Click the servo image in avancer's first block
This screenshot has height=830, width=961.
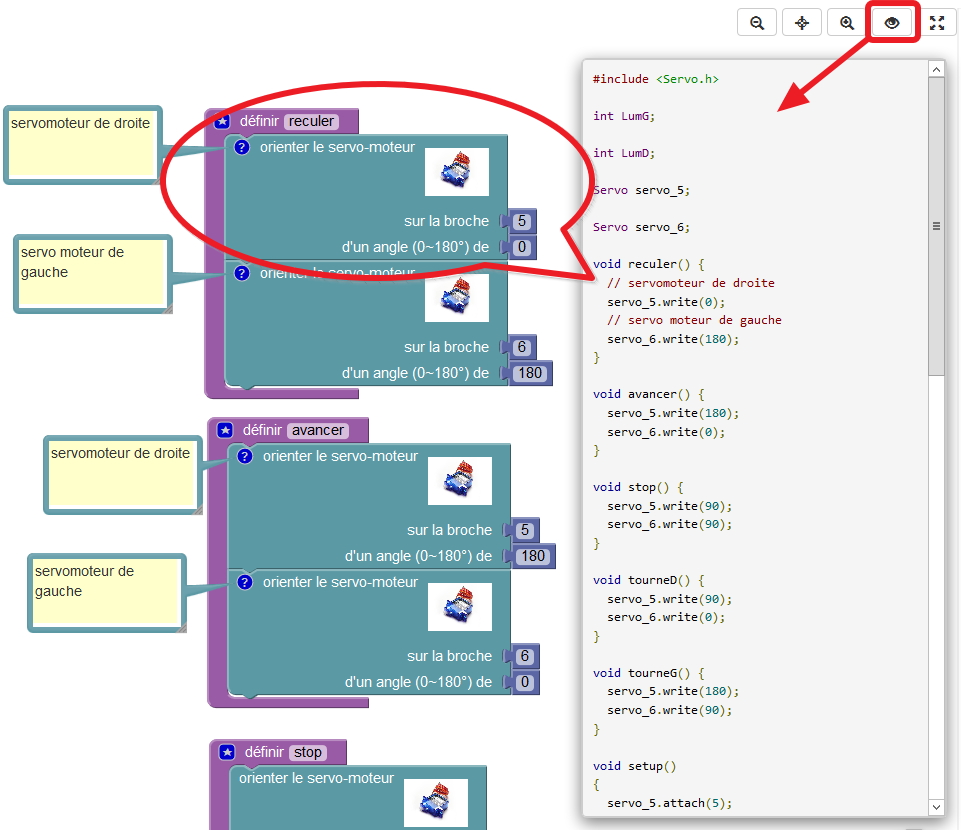(x=459, y=481)
